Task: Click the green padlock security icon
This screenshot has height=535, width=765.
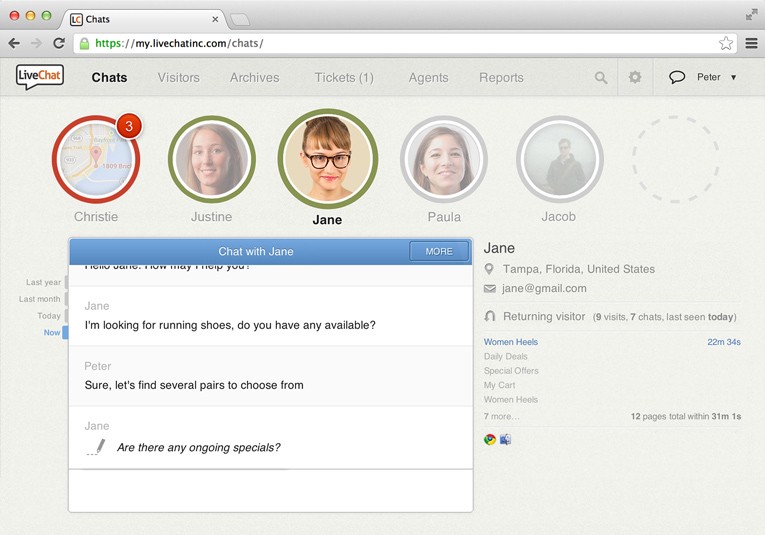Action: point(84,43)
